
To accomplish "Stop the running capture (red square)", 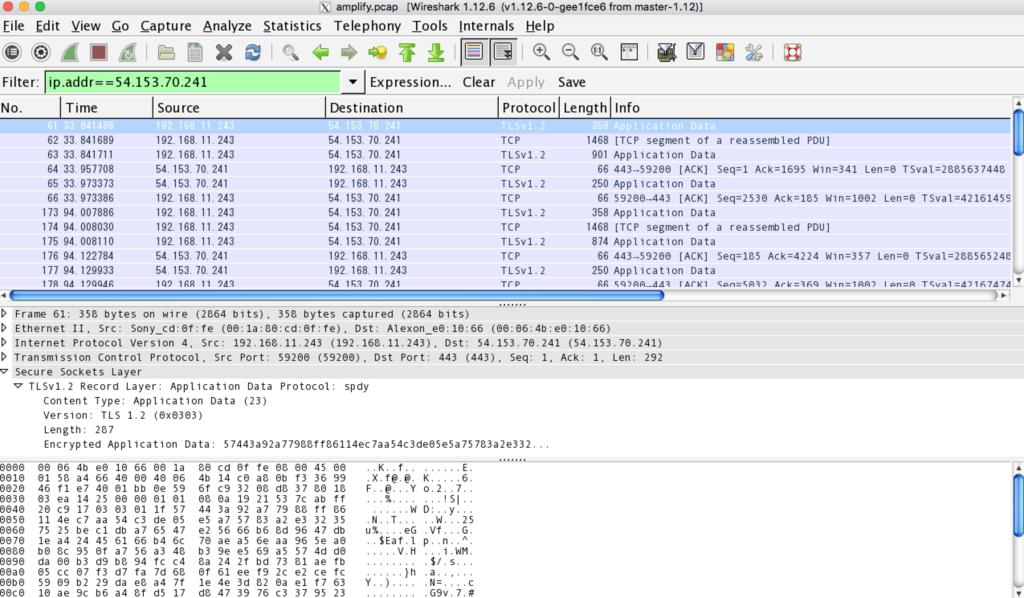I will click(x=99, y=52).
